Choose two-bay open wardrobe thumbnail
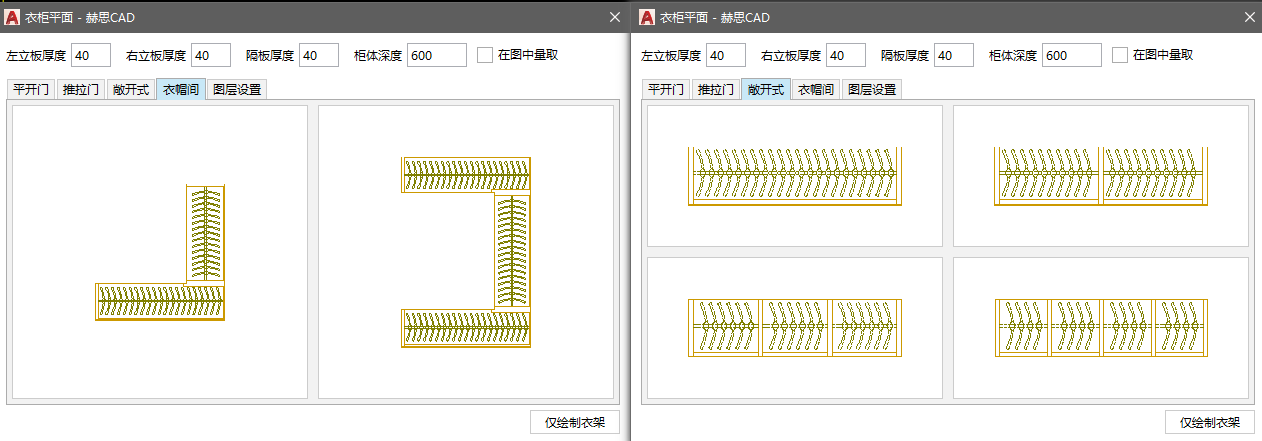The image size is (1262, 441). pyautogui.click(x=1101, y=176)
